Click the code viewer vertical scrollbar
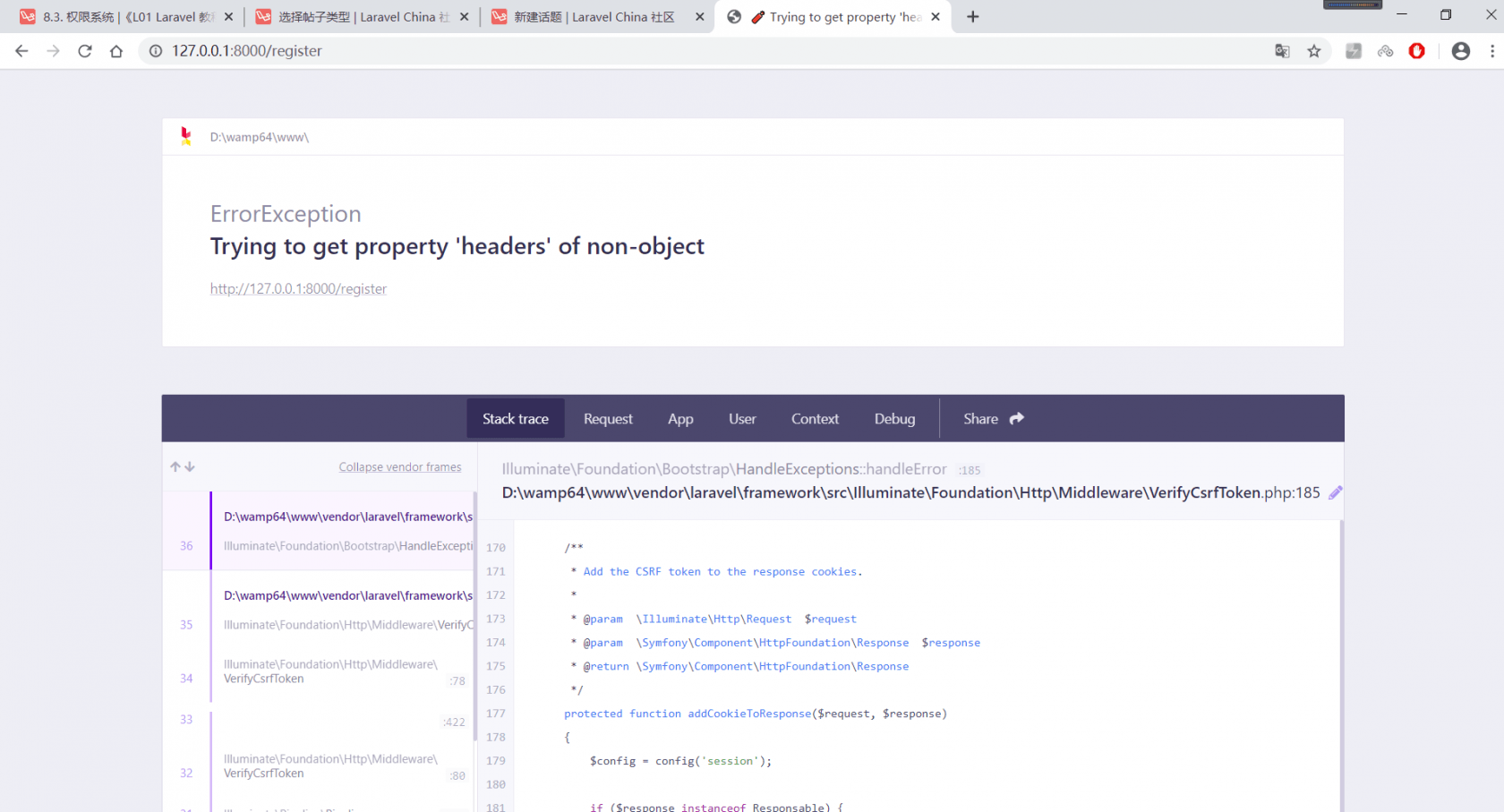The image size is (1504, 812). [x=1341, y=666]
